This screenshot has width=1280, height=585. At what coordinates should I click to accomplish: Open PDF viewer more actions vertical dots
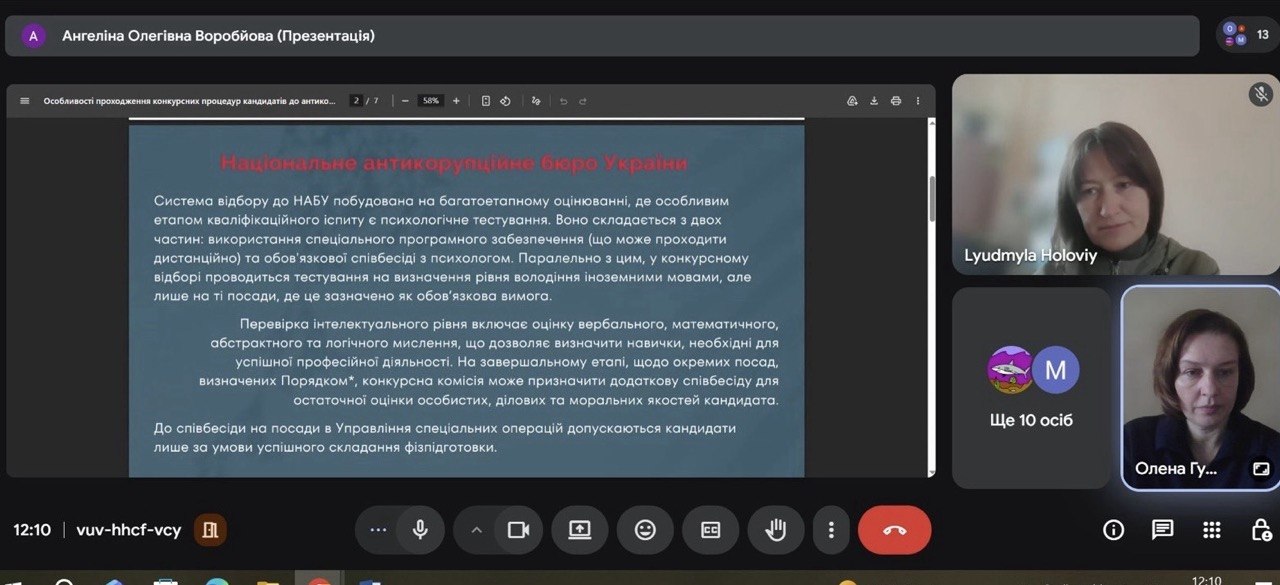pyautogui.click(x=917, y=101)
